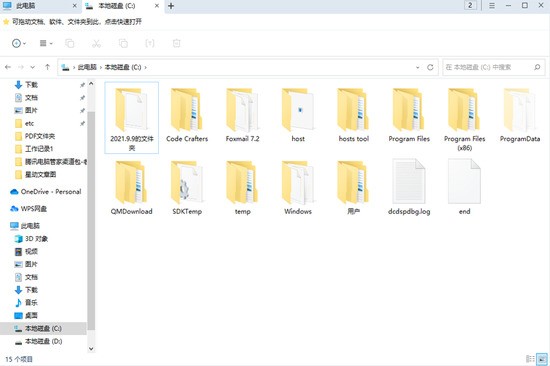The width and height of the screenshot is (550, 366).
Task: Open the view layout options dropdown
Action: (x=46, y=43)
